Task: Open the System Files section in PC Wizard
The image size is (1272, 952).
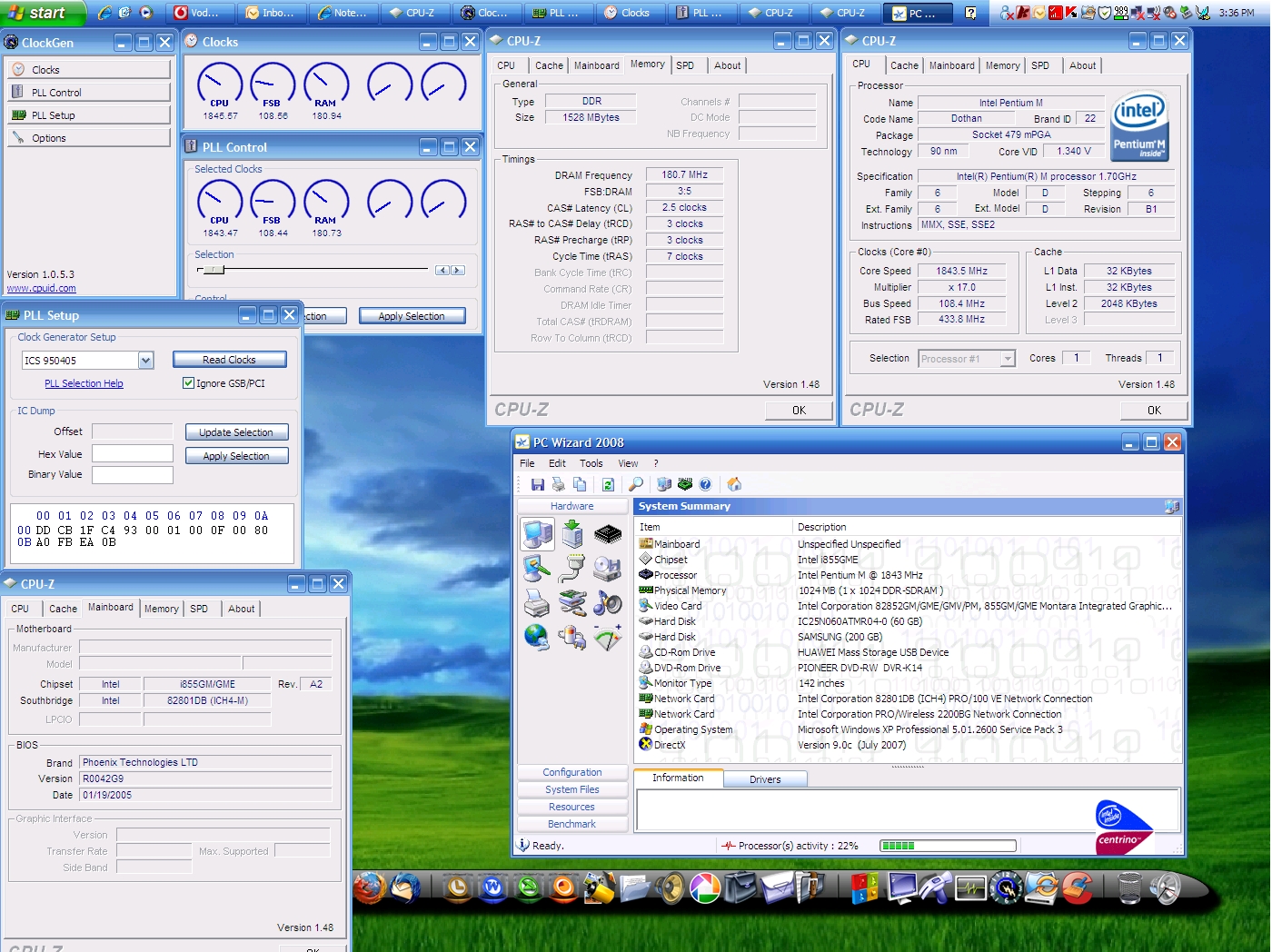Action: click(572, 789)
